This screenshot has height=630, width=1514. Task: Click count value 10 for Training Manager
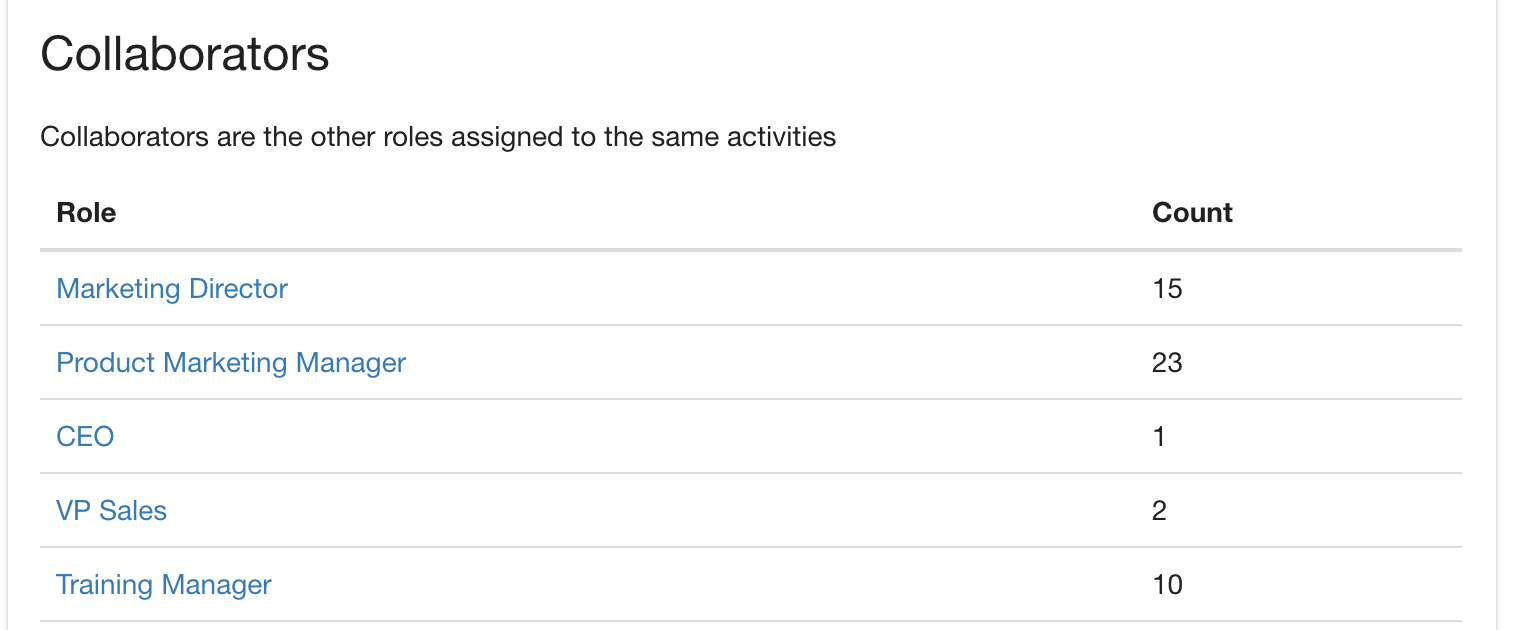click(x=1167, y=585)
